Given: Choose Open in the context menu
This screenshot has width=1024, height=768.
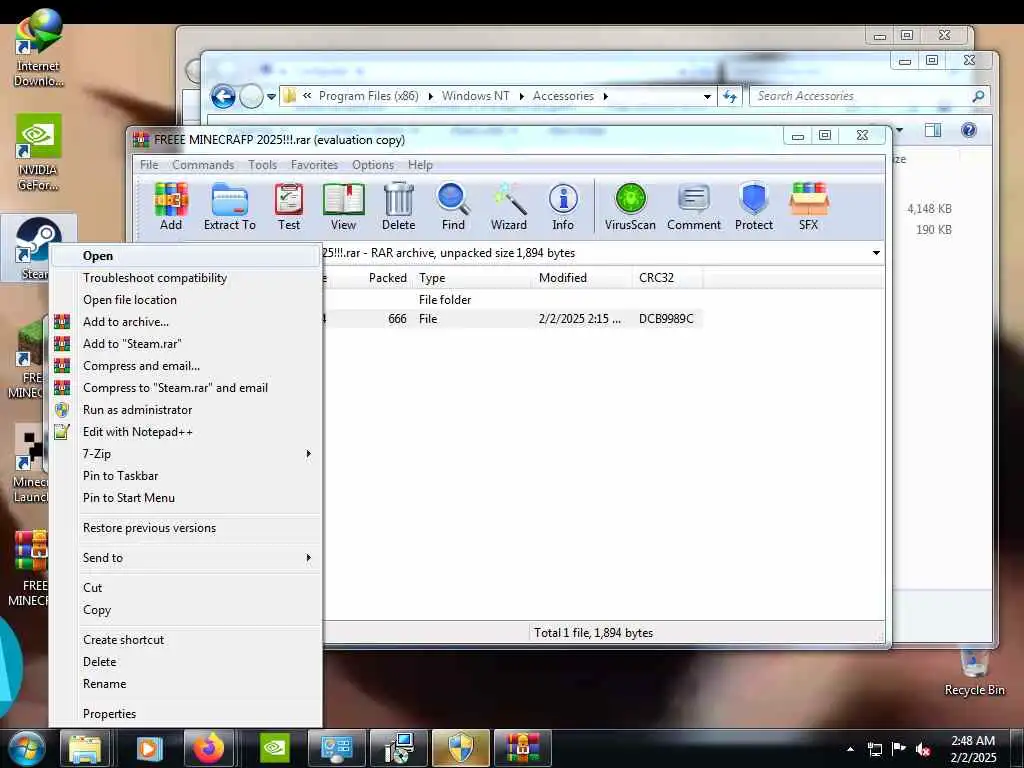Looking at the screenshot, I should coord(186,256).
